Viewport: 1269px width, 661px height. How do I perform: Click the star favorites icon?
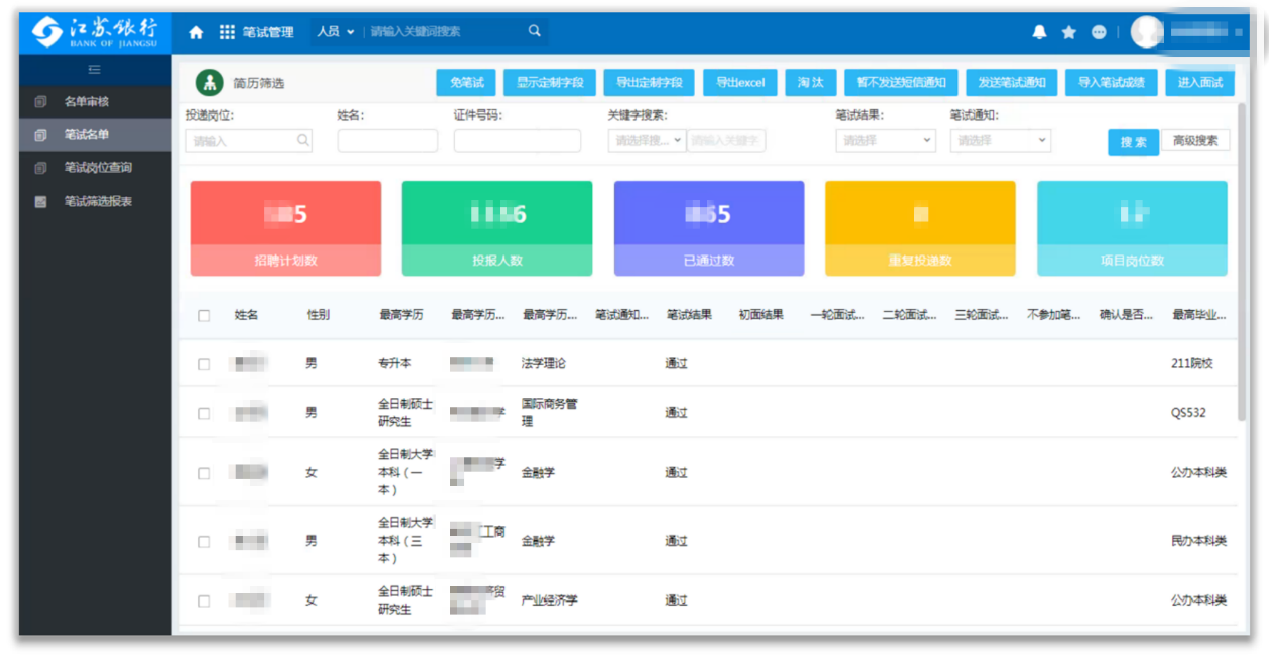tap(1069, 32)
